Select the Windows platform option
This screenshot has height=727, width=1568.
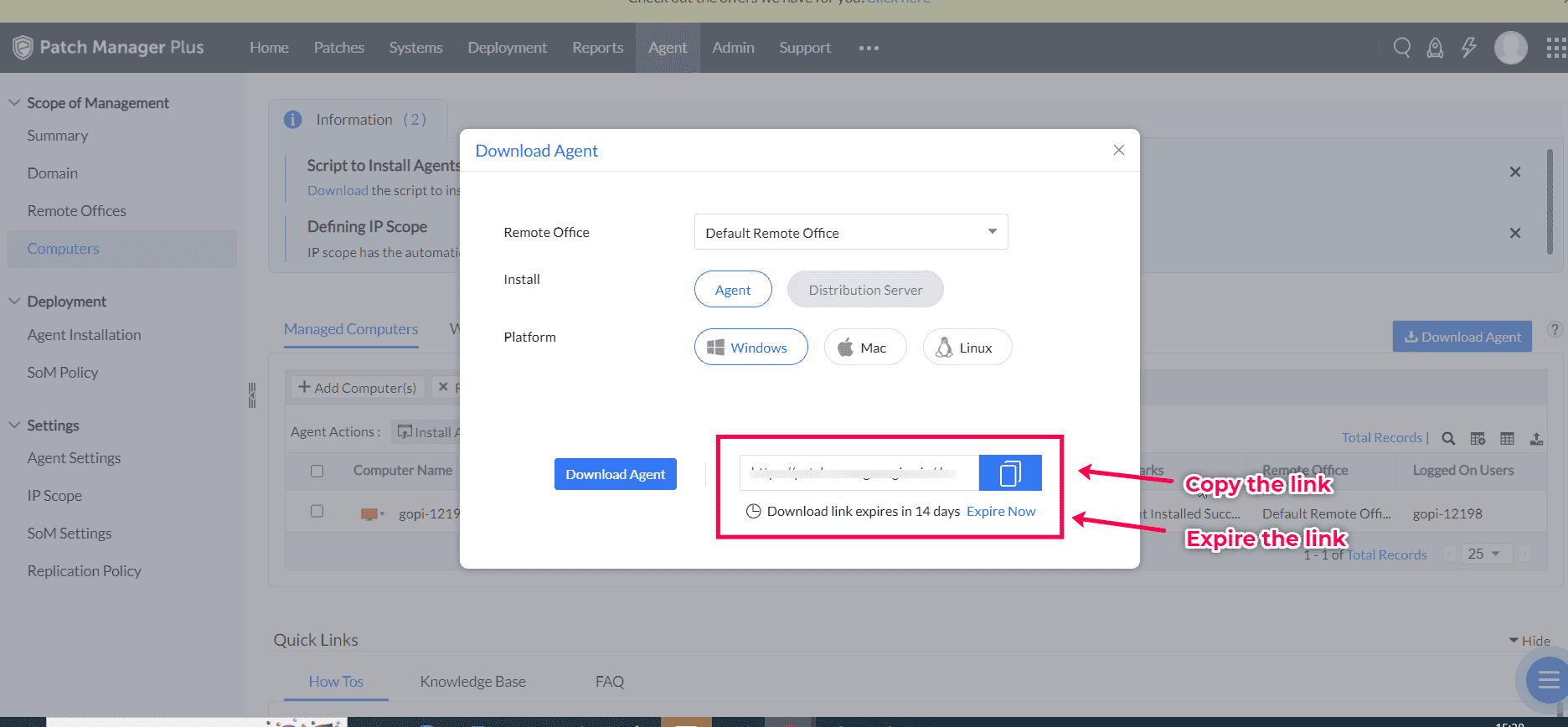coord(750,347)
